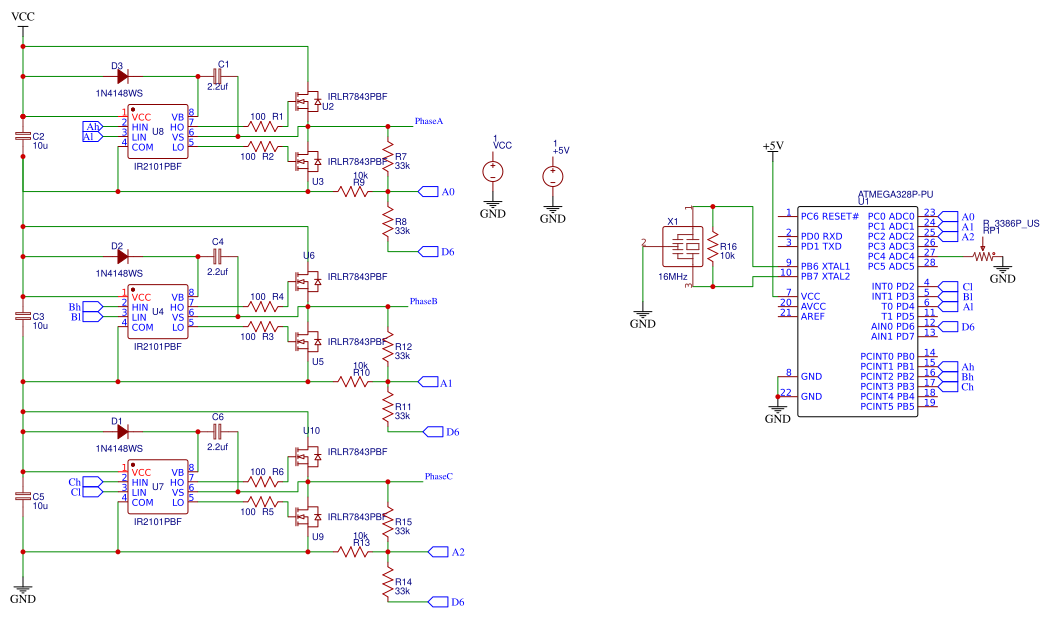Pick MOSFET U10 symbol
Viewport: 1050px width, 618px height.
point(307,457)
